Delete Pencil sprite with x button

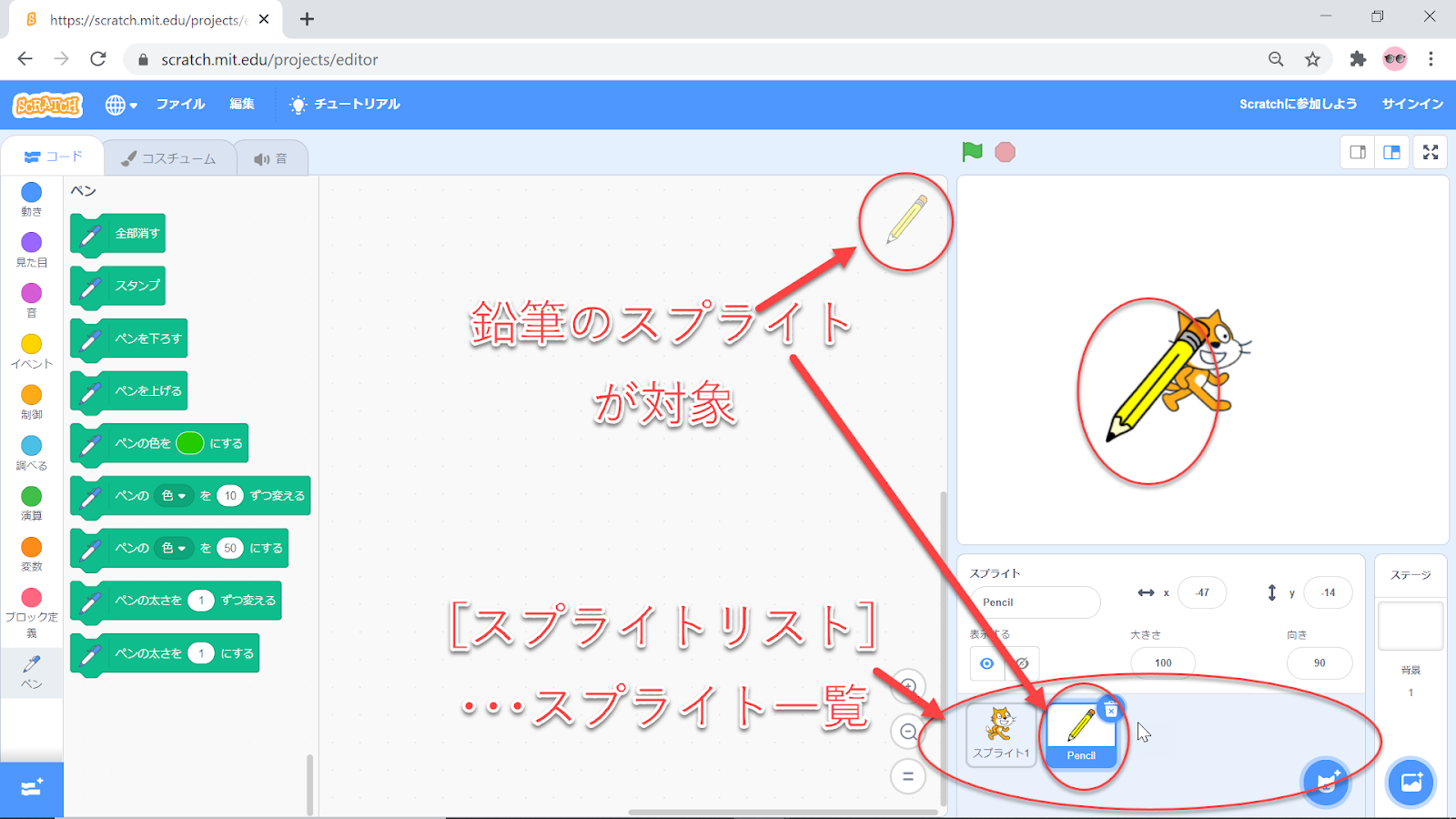click(x=1111, y=711)
